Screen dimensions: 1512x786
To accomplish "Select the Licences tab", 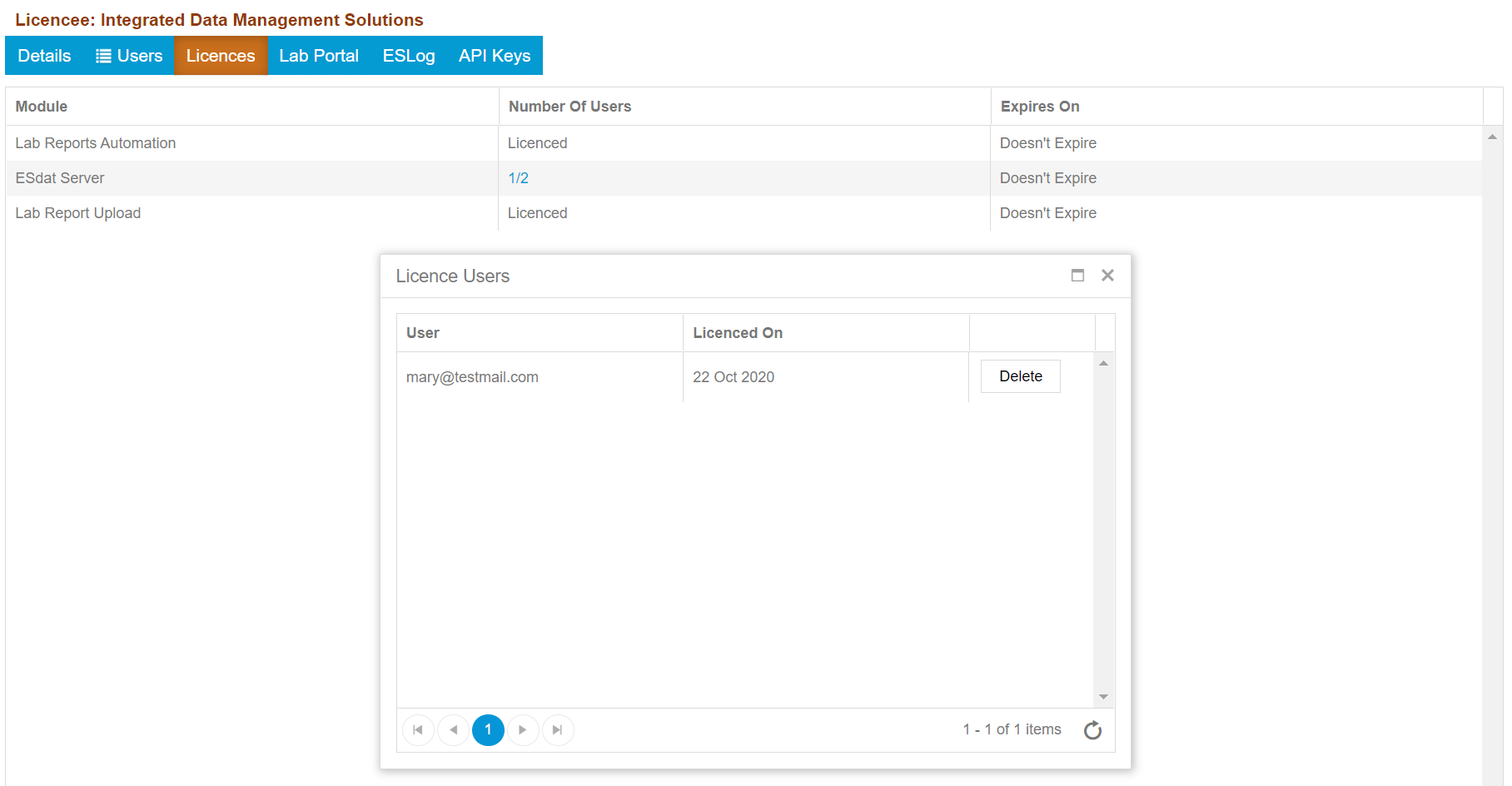I will [x=221, y=56].
